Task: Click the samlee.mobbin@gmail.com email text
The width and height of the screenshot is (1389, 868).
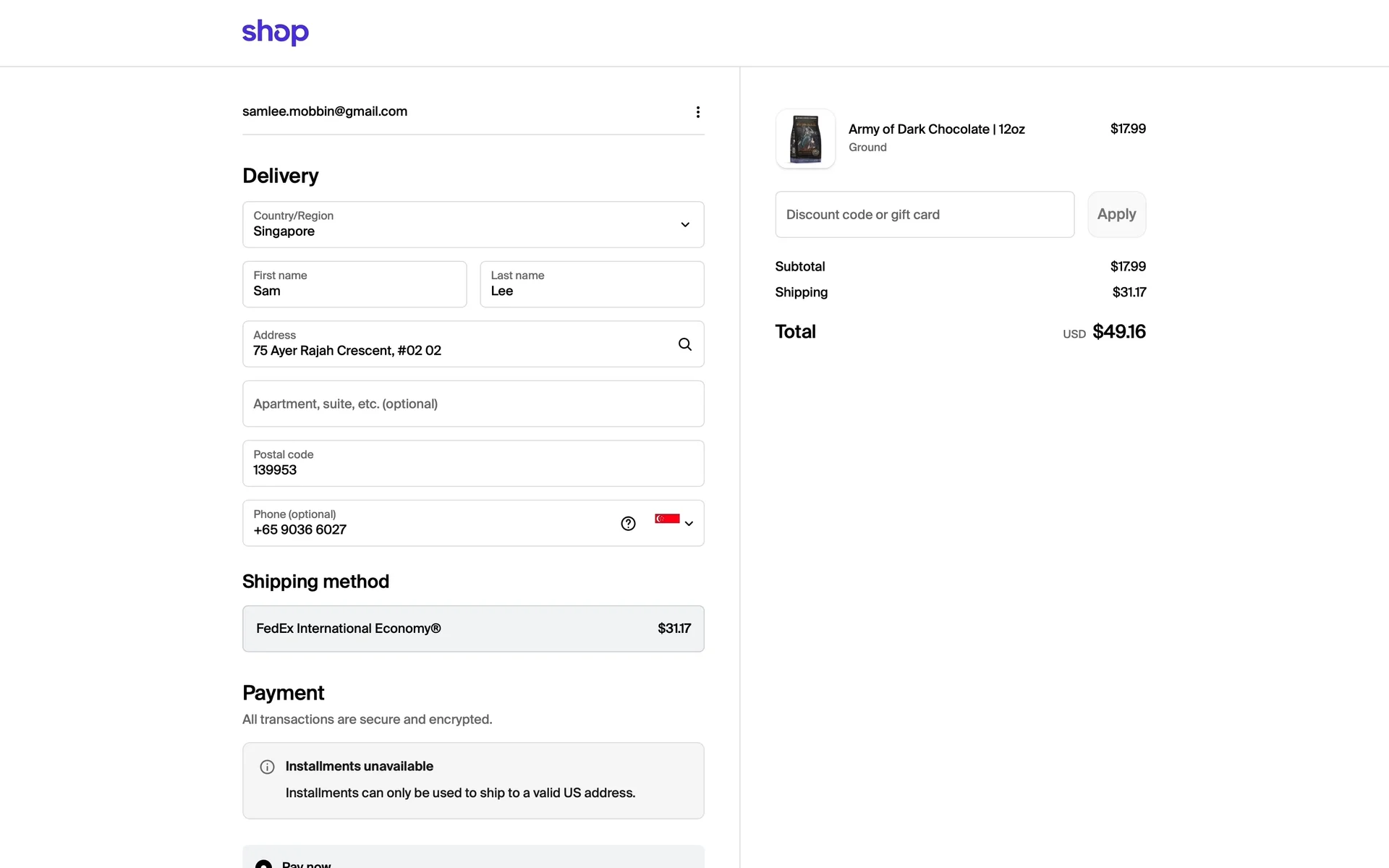Action: click(x=325, y=111)
